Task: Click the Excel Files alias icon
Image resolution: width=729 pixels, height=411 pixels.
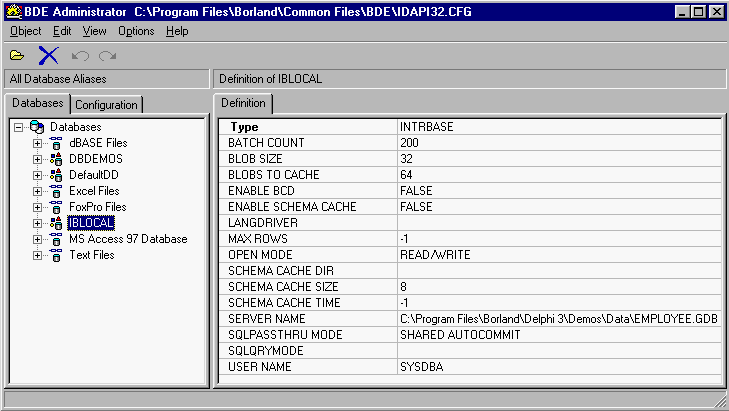Action: click(56, 191)
